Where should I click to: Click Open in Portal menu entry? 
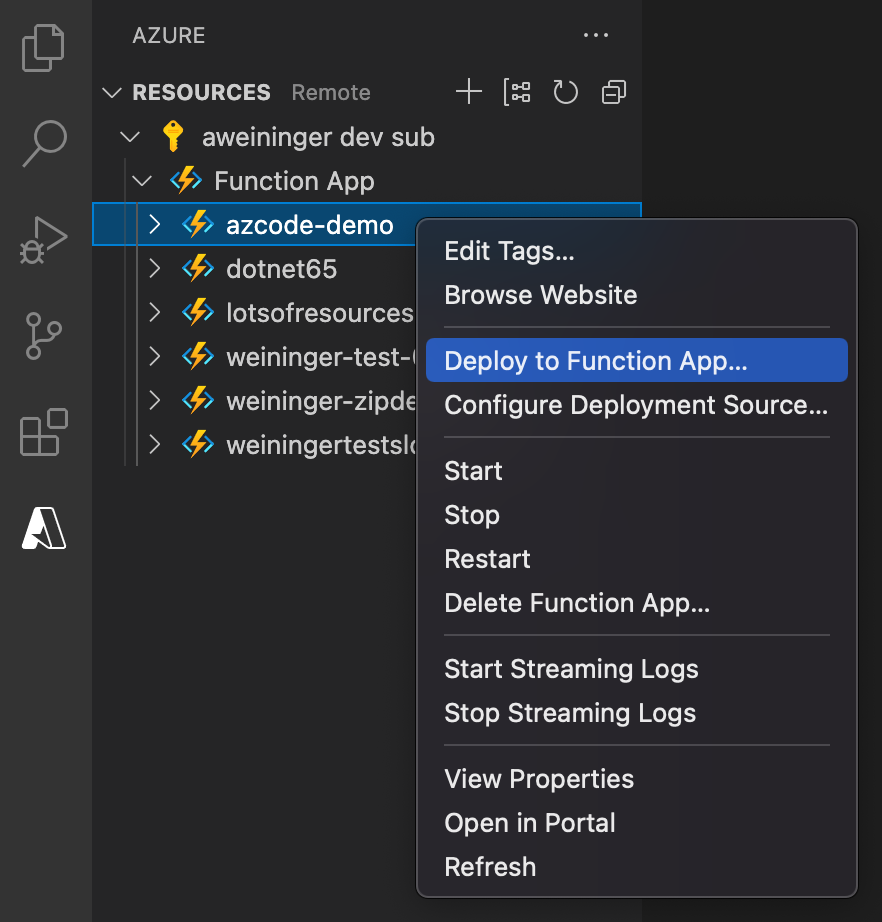pos(529,823)
